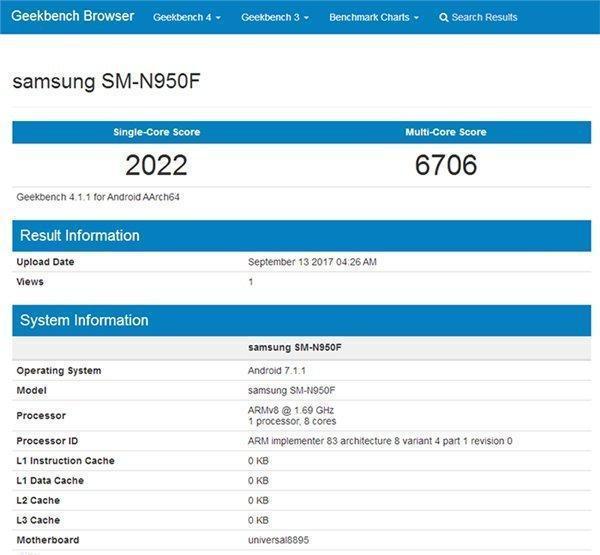Select the L2 Cache 0 KB value

point(258,501)
